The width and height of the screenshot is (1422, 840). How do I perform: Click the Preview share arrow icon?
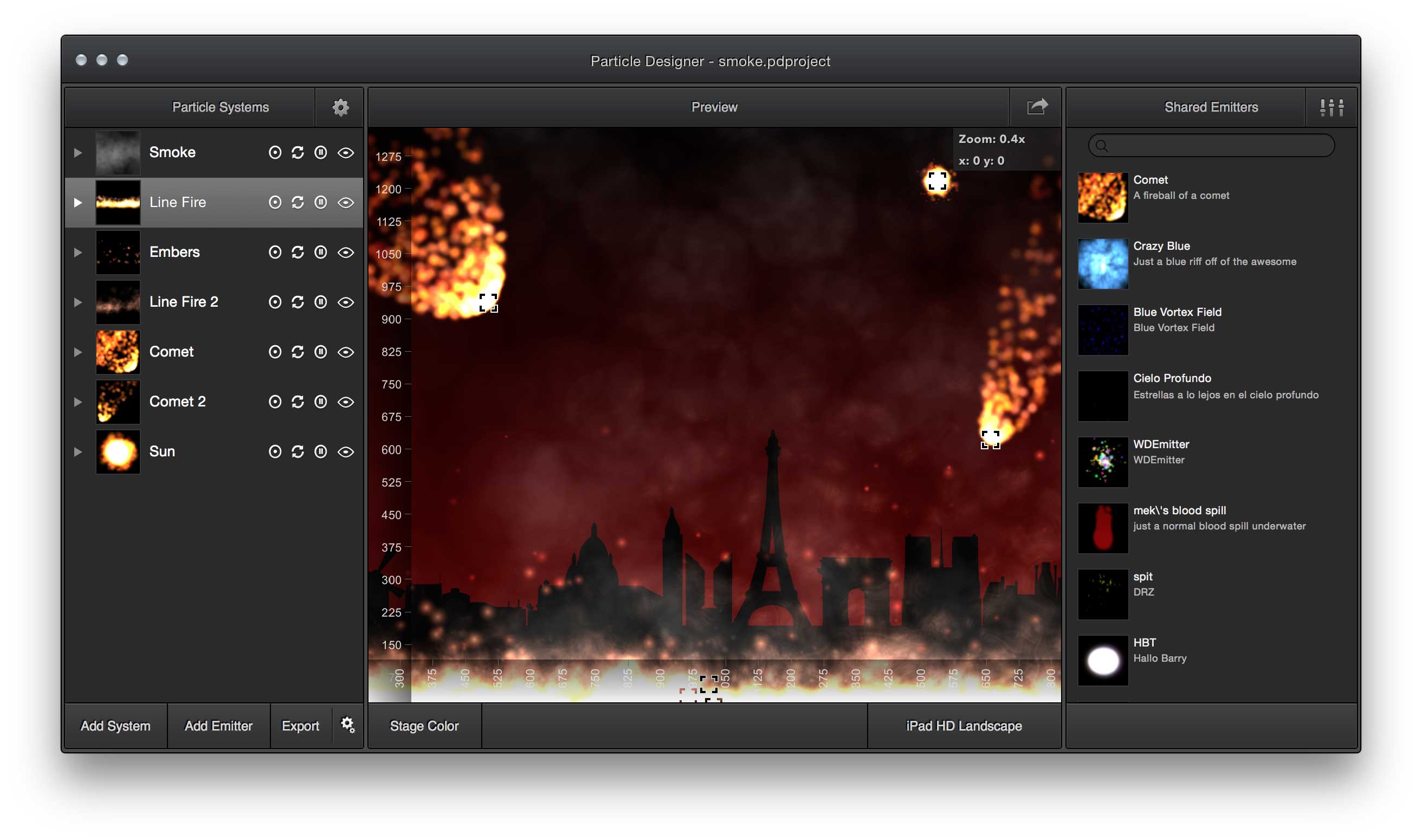tap(1037, 106)
